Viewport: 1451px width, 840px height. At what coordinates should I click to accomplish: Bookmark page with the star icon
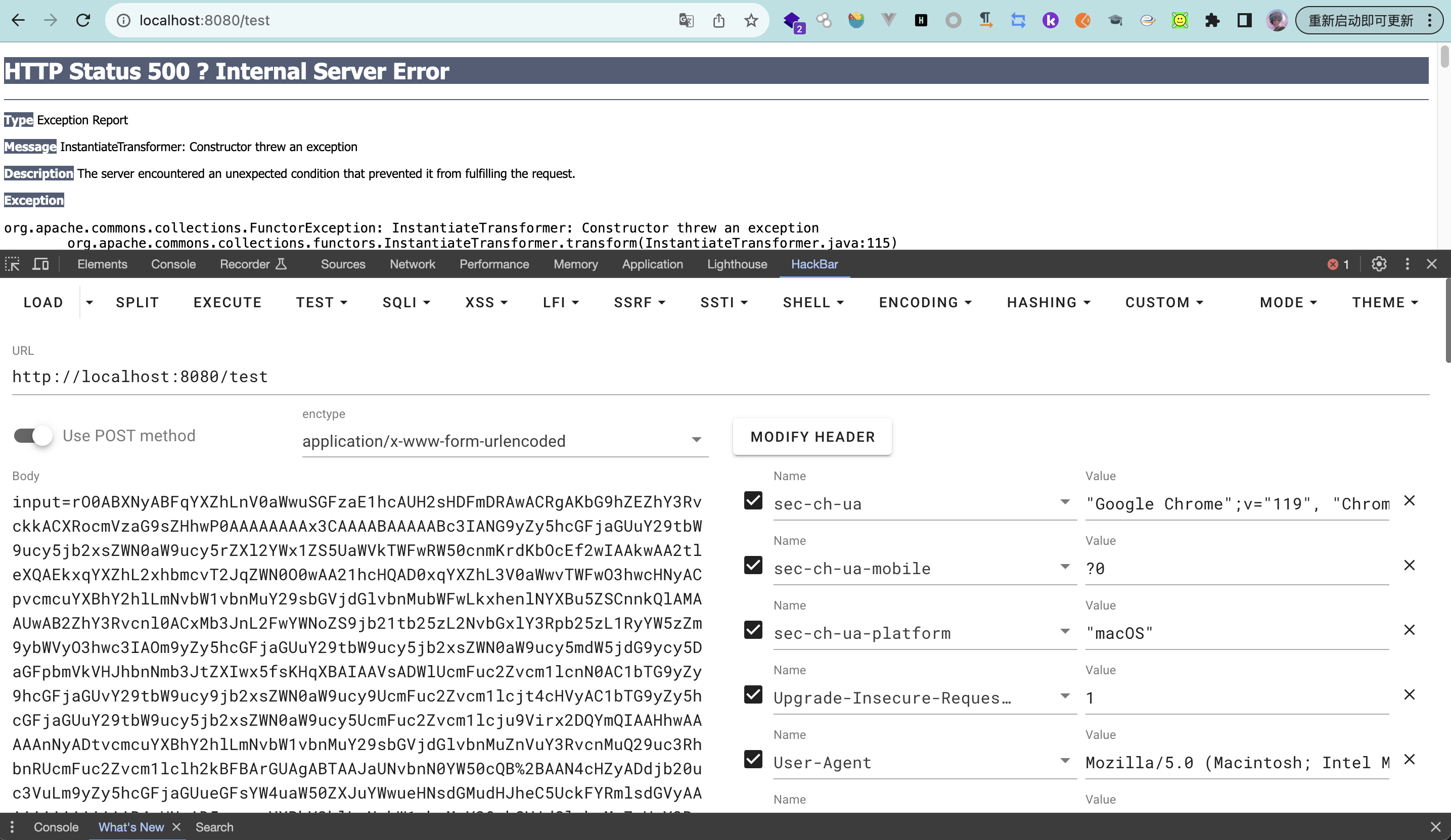coord(751,21)
